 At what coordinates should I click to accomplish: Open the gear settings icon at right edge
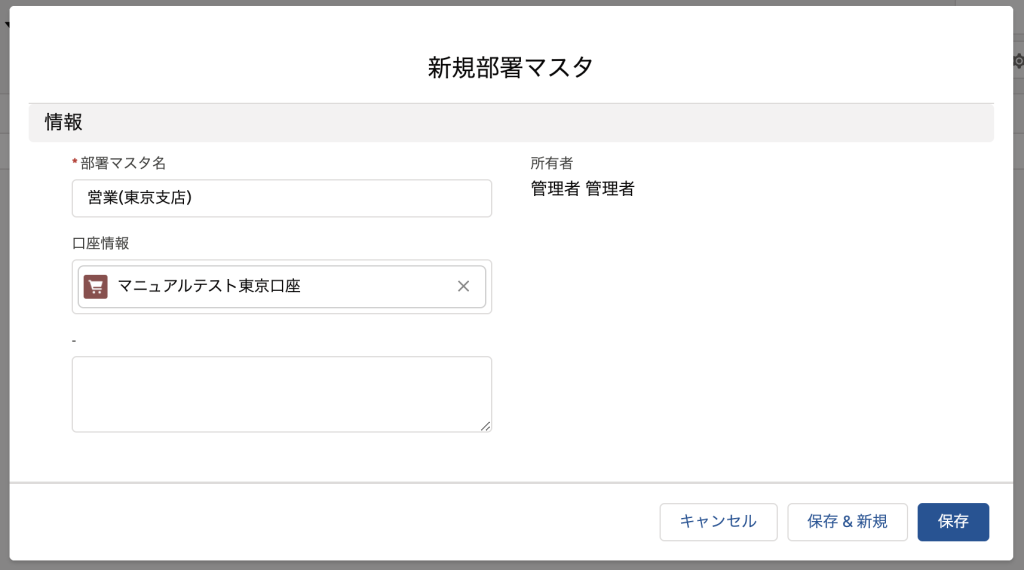click(x=1019, y=61)
